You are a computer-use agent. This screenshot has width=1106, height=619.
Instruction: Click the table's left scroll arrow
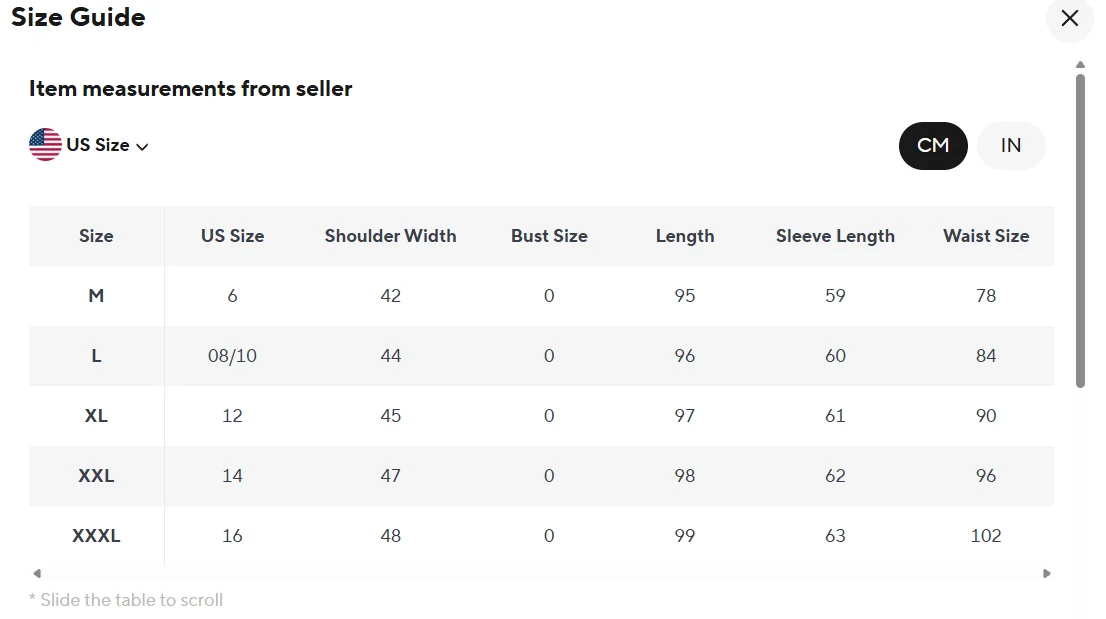click(x=37, y=574)
